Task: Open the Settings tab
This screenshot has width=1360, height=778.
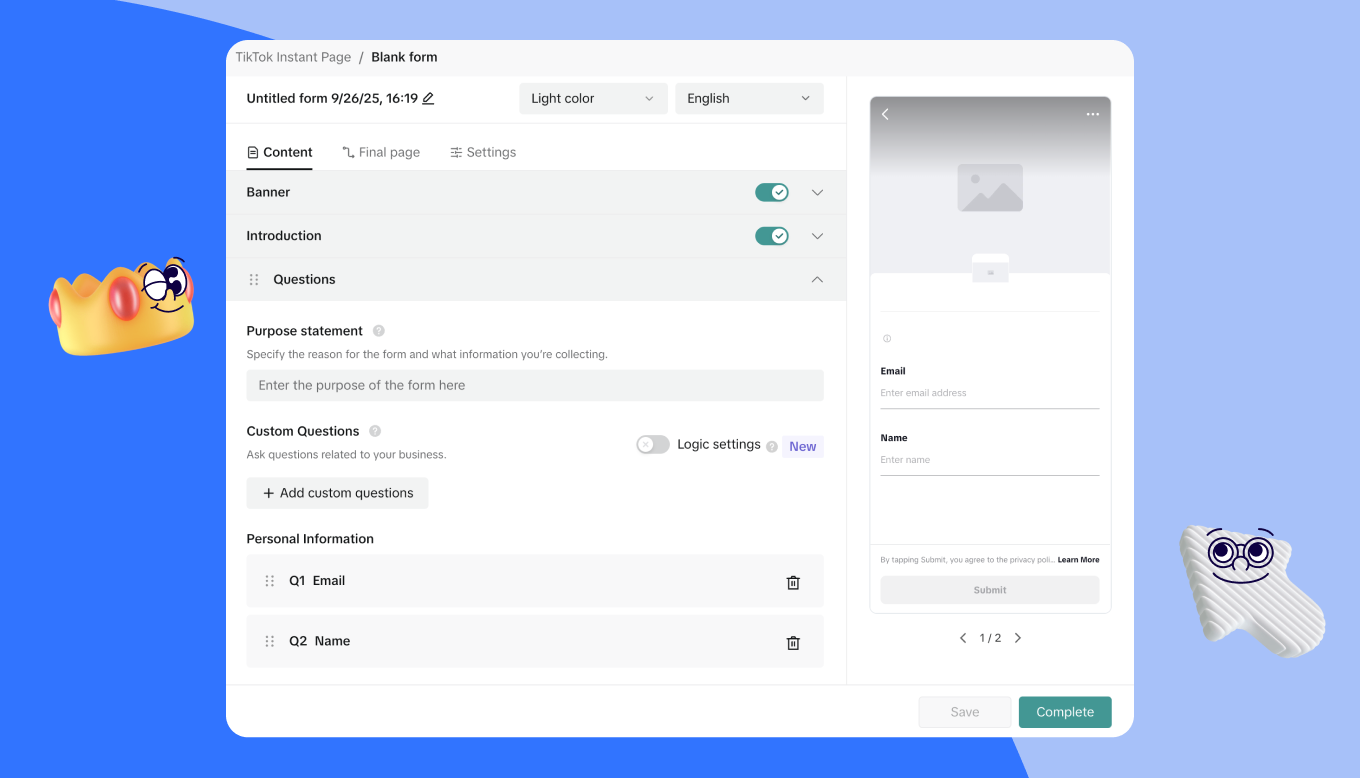Action: [483, 152]
